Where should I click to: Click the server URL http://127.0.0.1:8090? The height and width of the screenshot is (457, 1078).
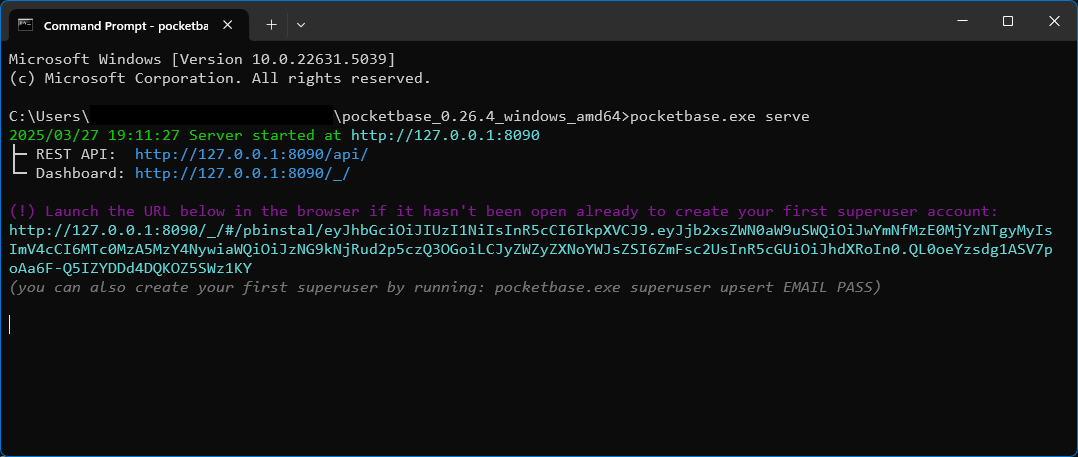[446, 135]
